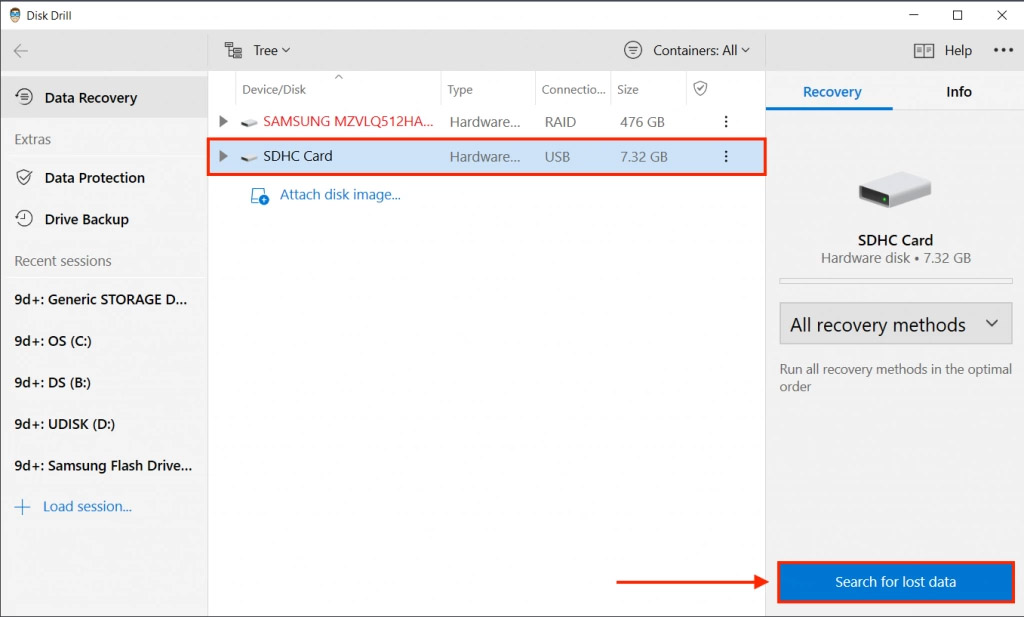
Task: Open recent session DS (B:)
Action: pyautogui.click(x=52, y=383)
